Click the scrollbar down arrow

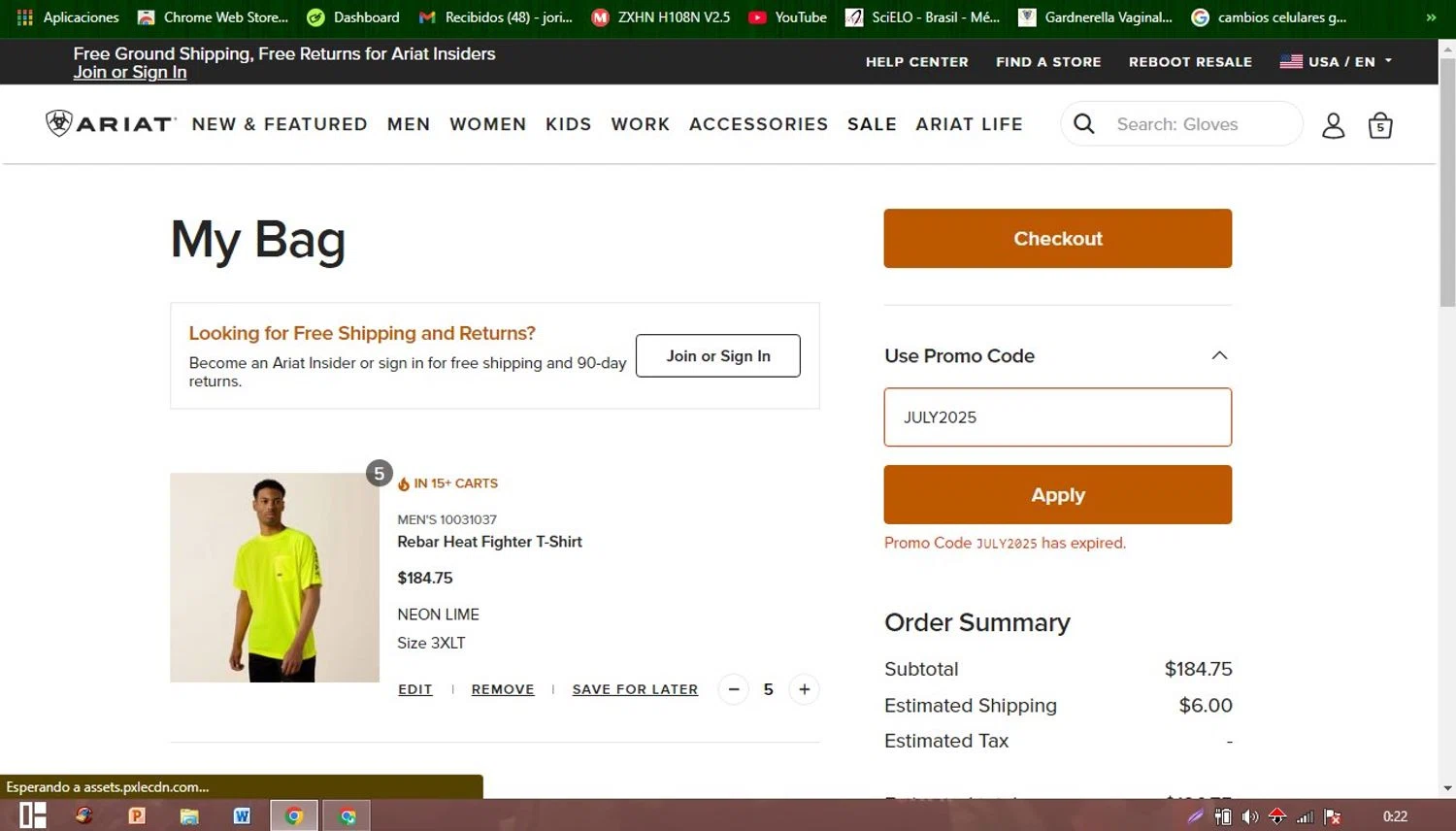[1447, 788]
